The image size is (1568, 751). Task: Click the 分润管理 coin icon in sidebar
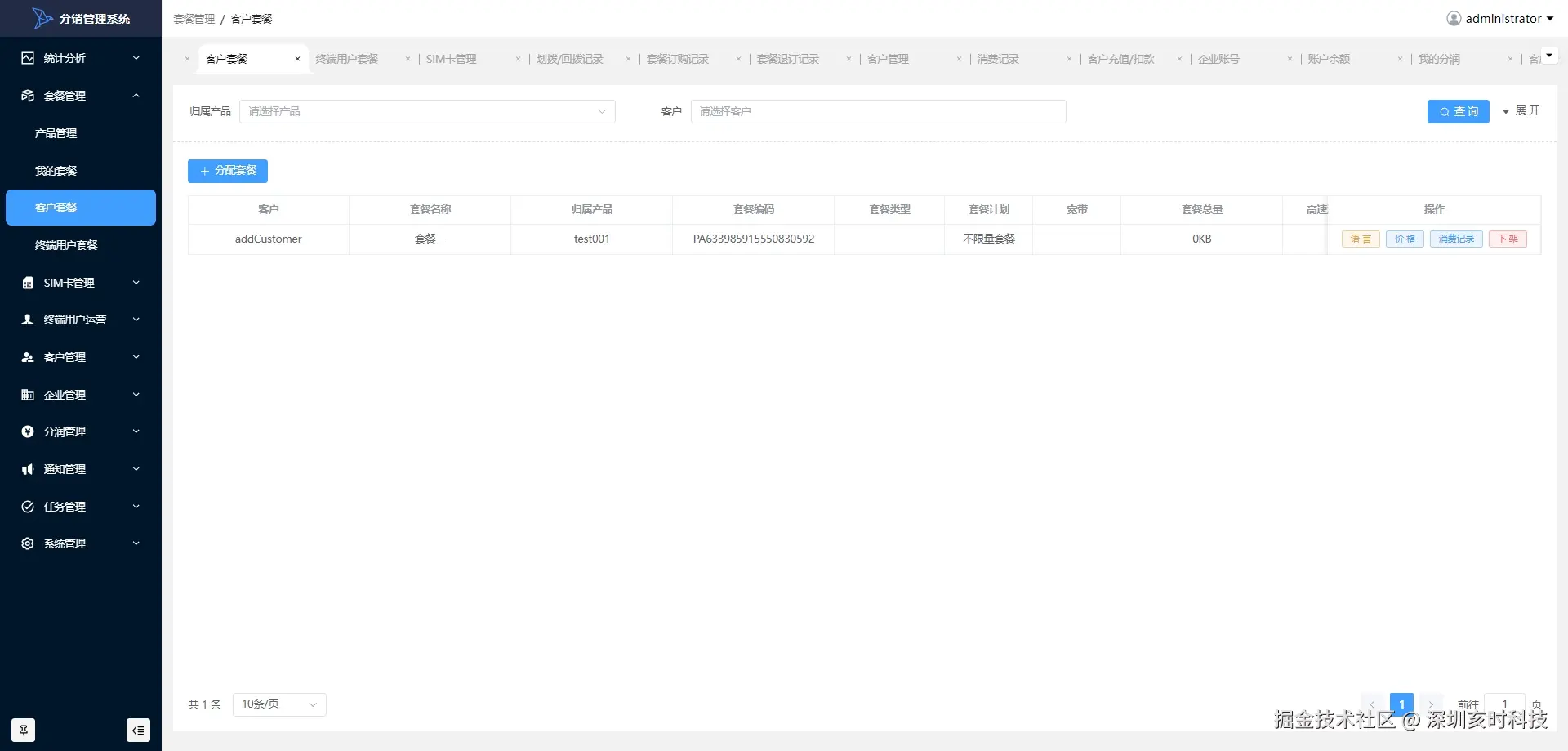coord(28,431)
